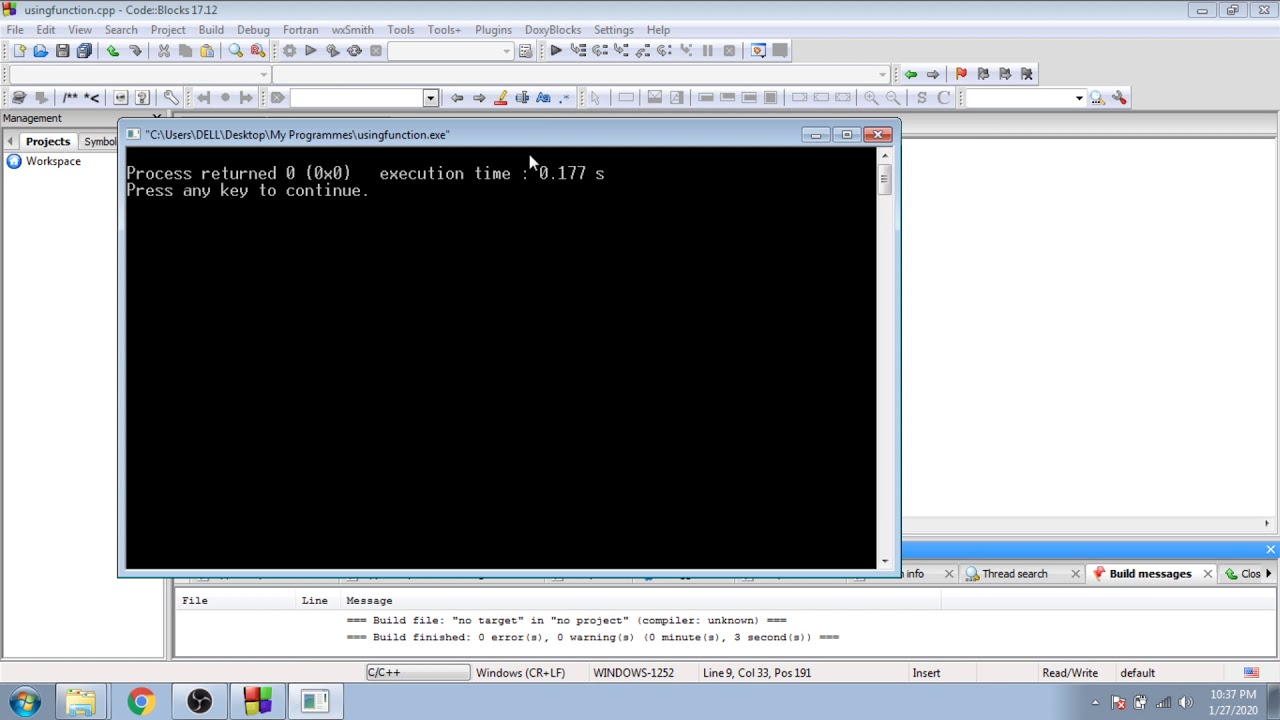Click the Paste clipboard icon
Viewport: 1280px width, 720px height.
coord(207,51)
